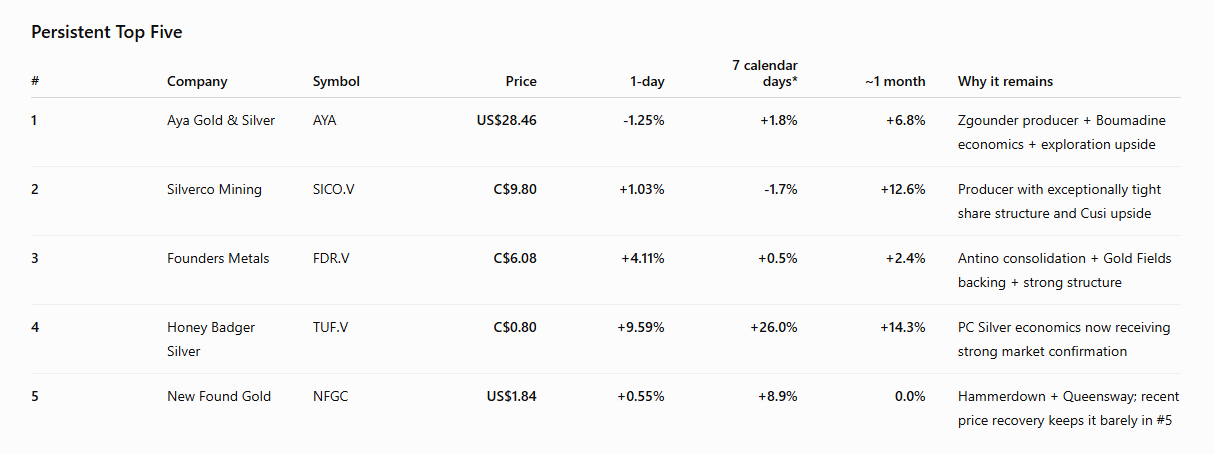Screen dimensions: 1215x454
Task: Select the Symbol column header
Action: coord(336,82)
